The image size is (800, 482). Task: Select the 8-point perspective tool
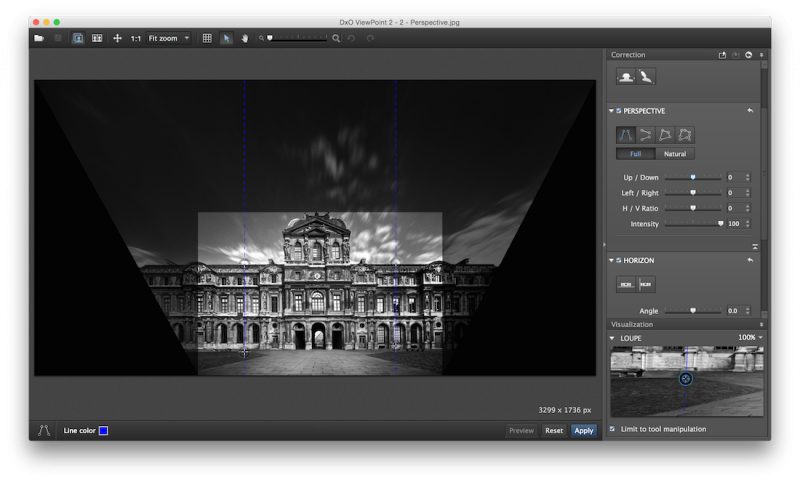pos(685,134)
